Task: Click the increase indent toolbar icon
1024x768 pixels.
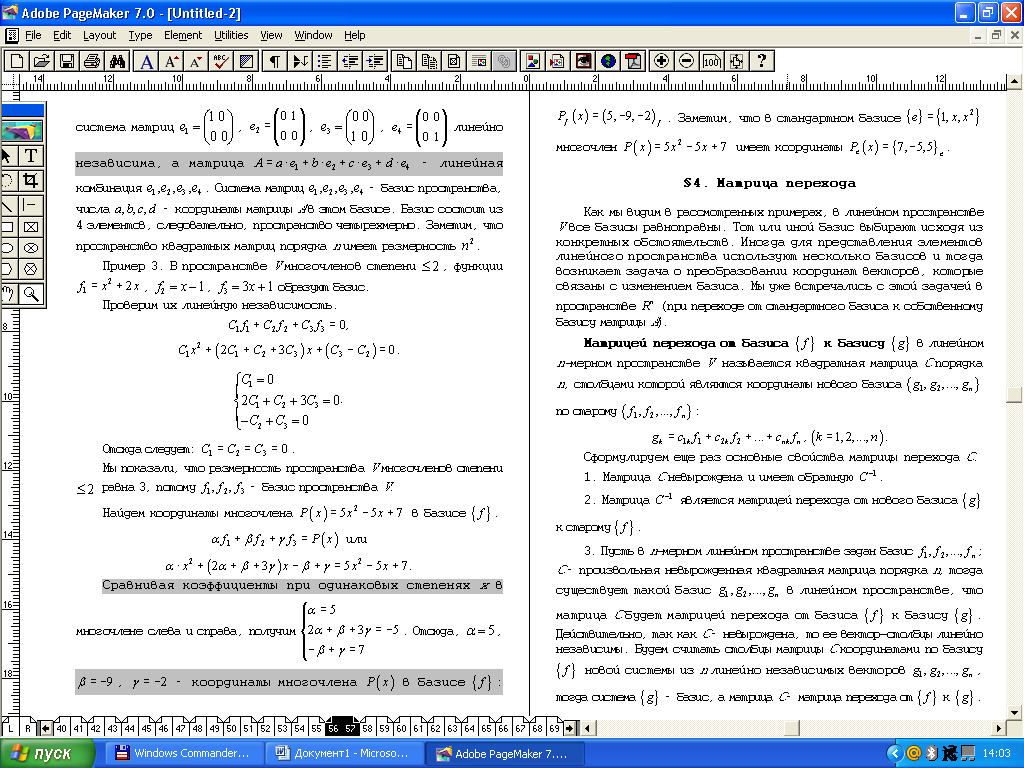Action: click(x=375, y=61)
